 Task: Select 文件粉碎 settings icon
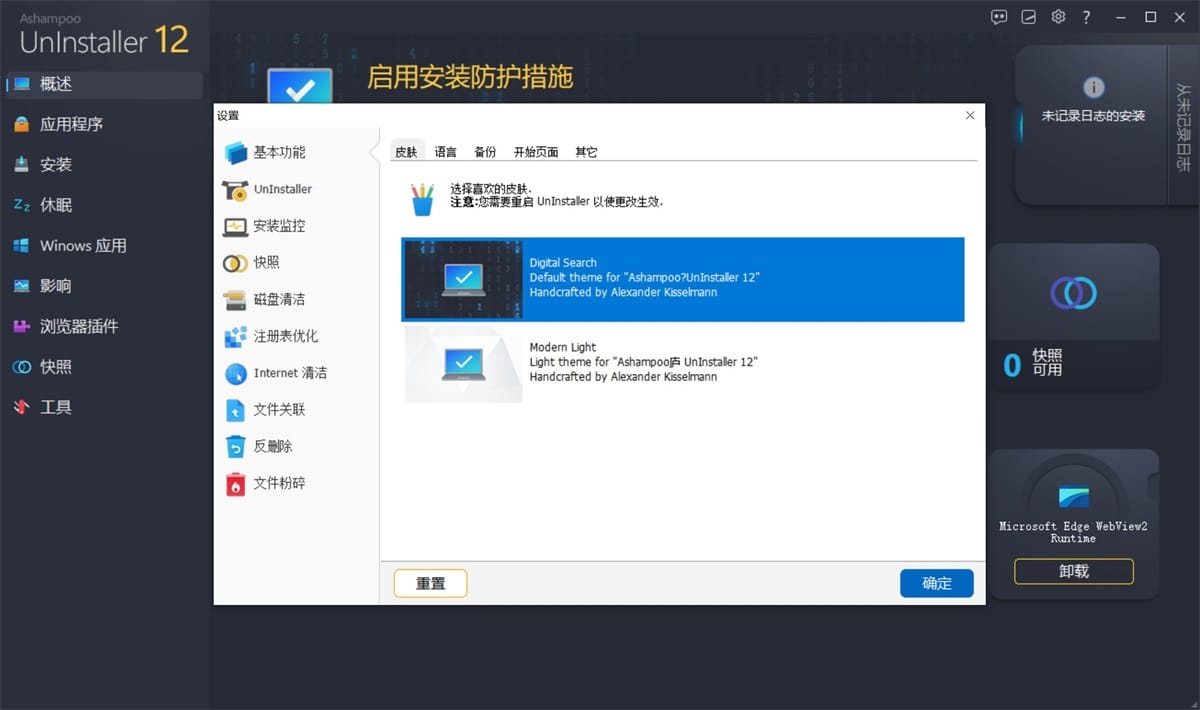click(x=236, y=484)
